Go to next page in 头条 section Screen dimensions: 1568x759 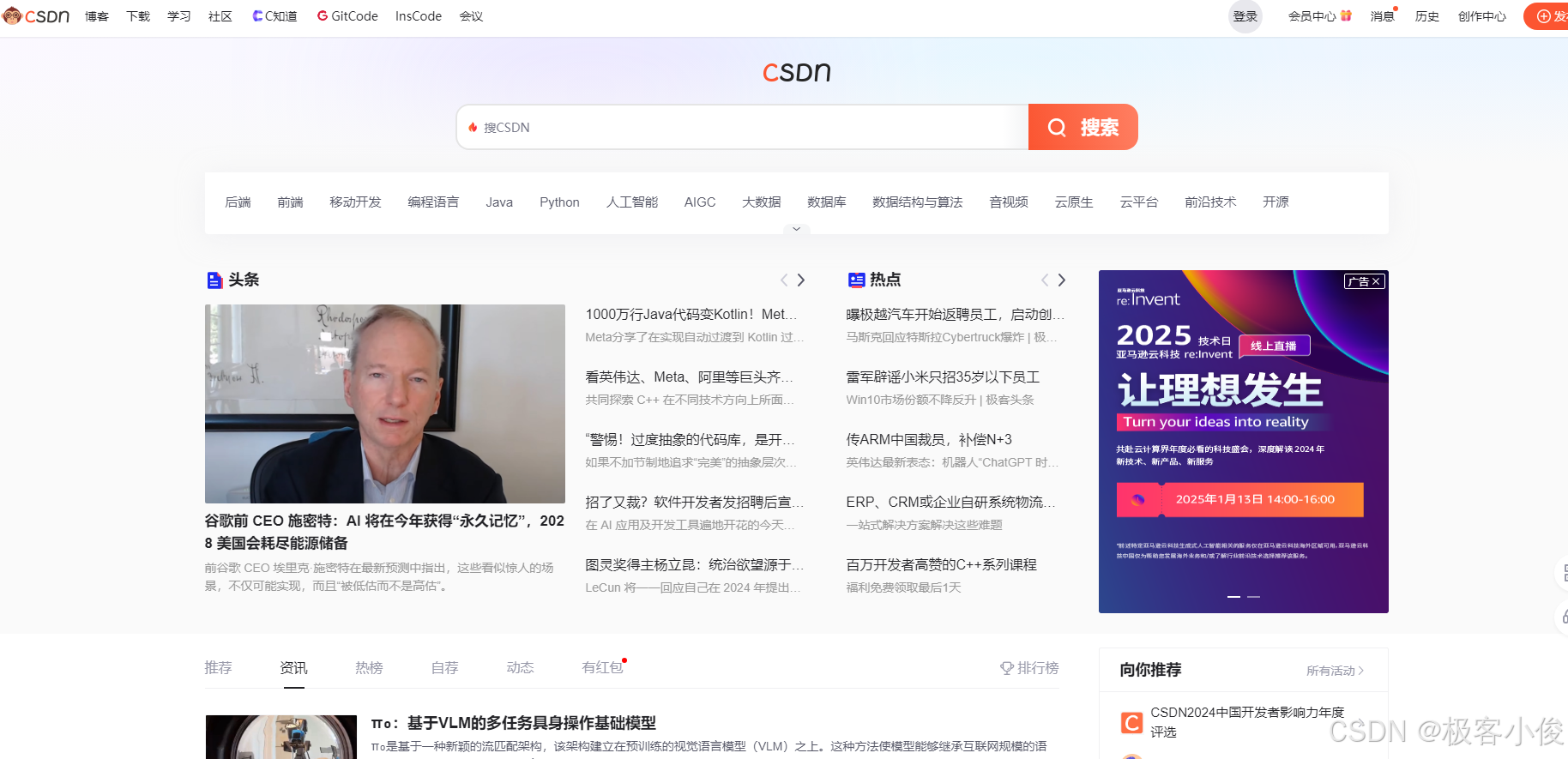(801, 280)
